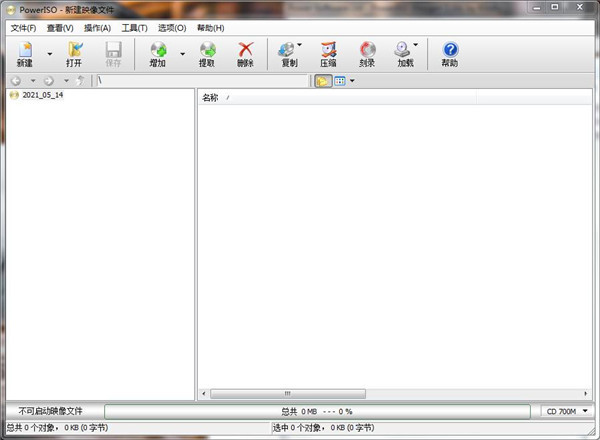Click the Save (保存) toolbar icon
600x440 pixels.
click(x=113, y=54)
